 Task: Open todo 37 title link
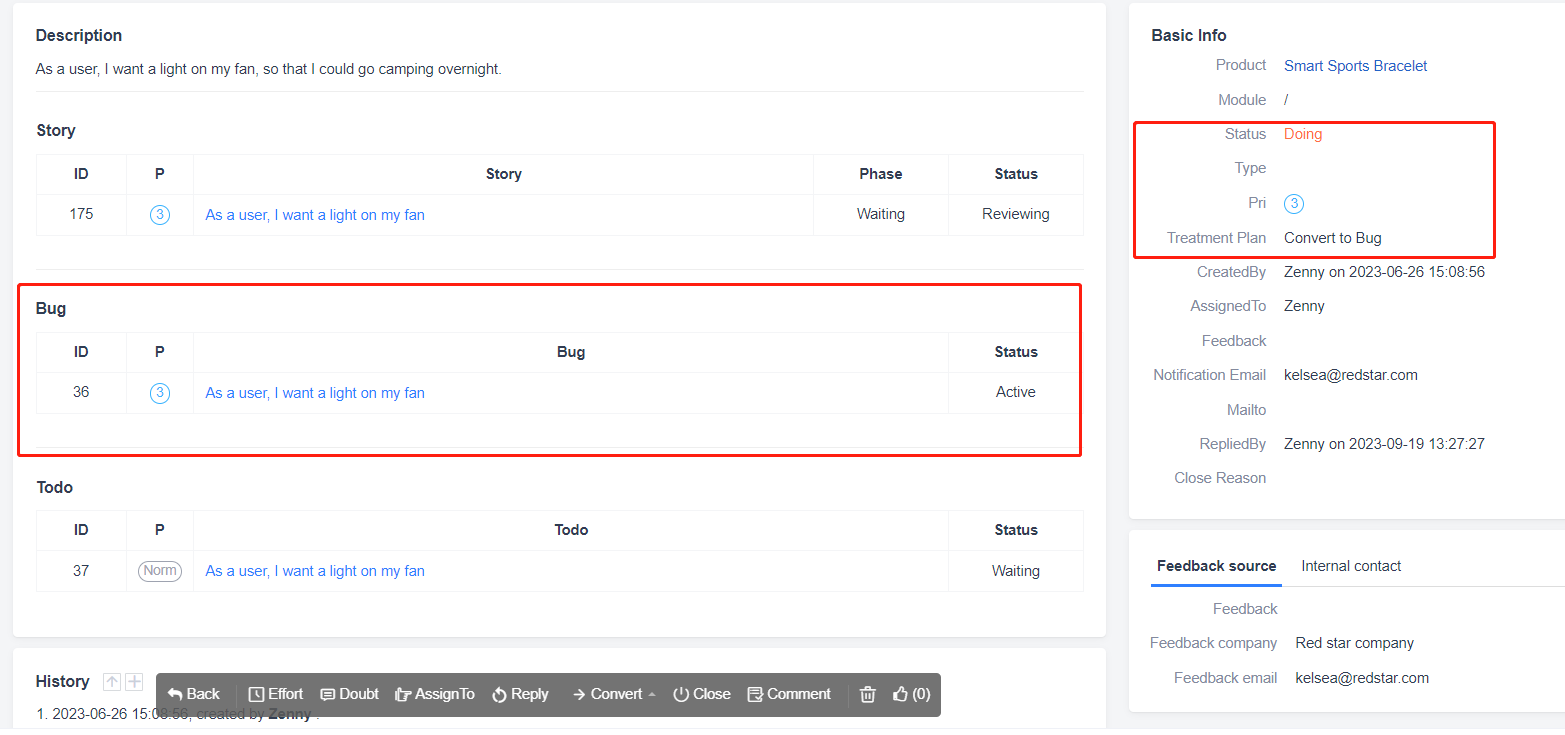click(x=315, y=571)
